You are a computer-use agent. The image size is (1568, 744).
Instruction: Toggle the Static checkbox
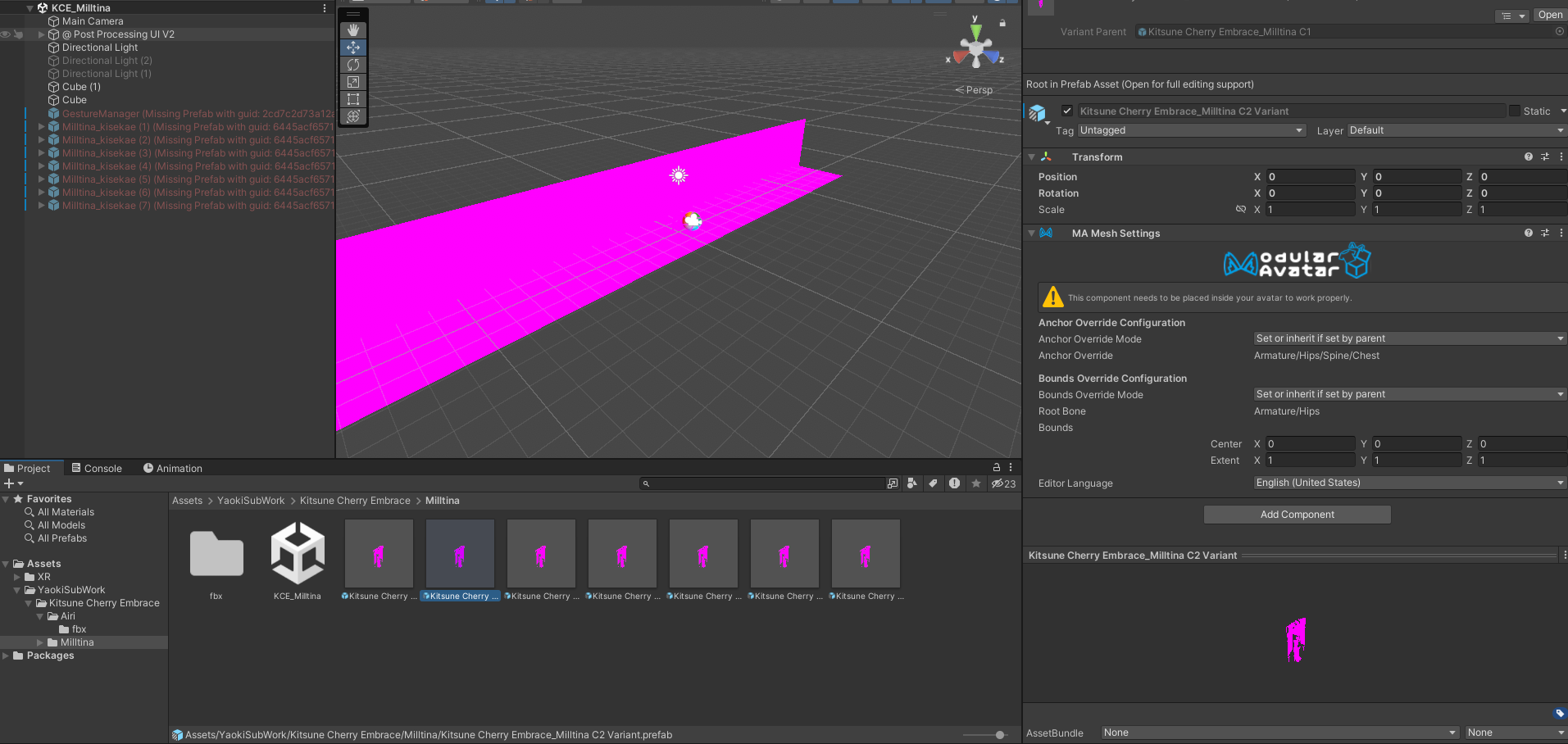[x=1515, y=111]
